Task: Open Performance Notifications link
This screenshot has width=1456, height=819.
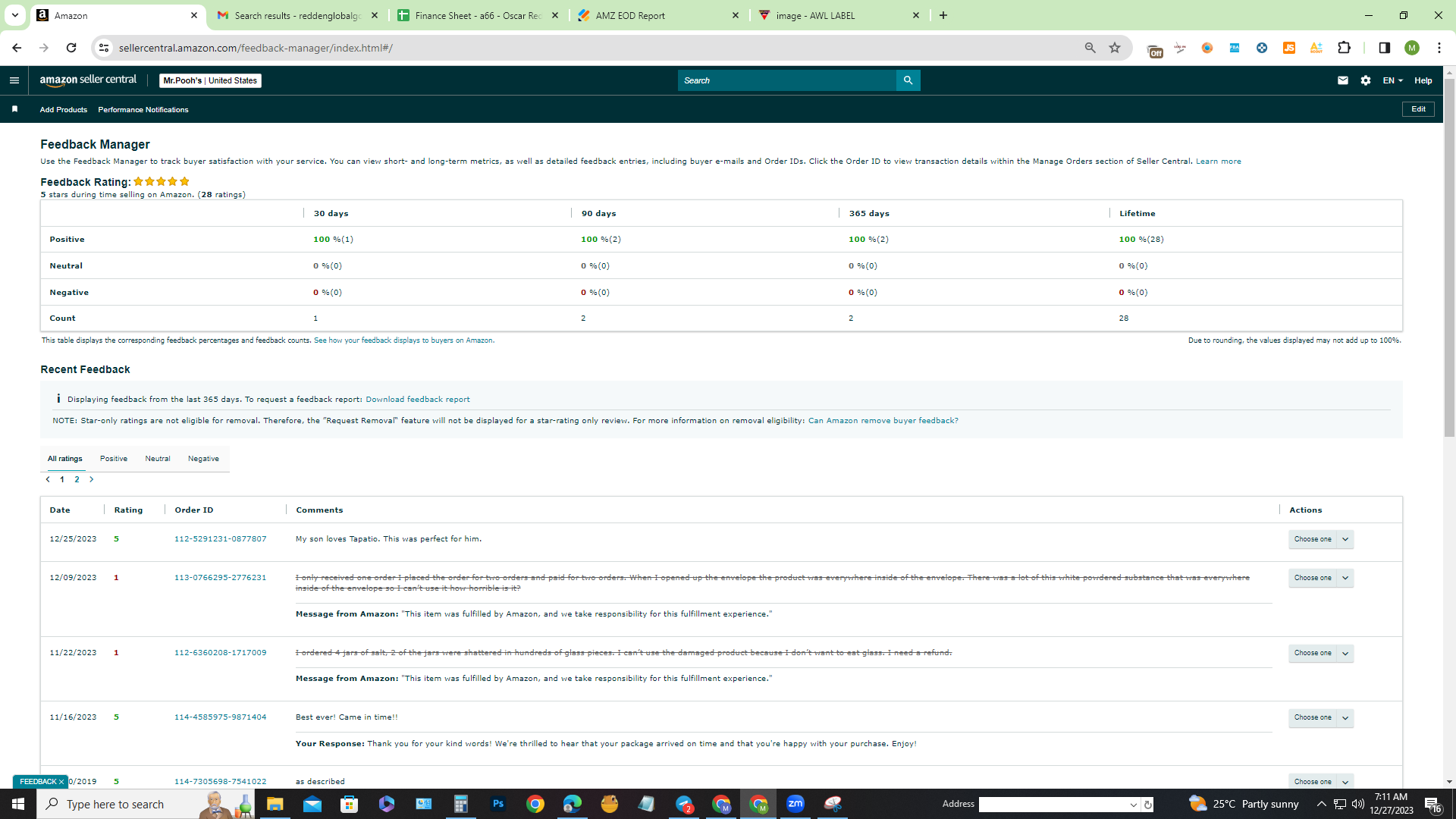Action: [143, 110]
